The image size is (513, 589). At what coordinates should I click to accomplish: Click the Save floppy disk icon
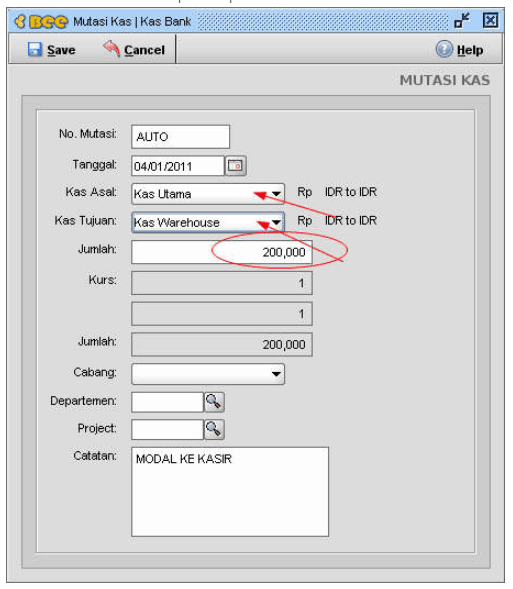point(35,49)
